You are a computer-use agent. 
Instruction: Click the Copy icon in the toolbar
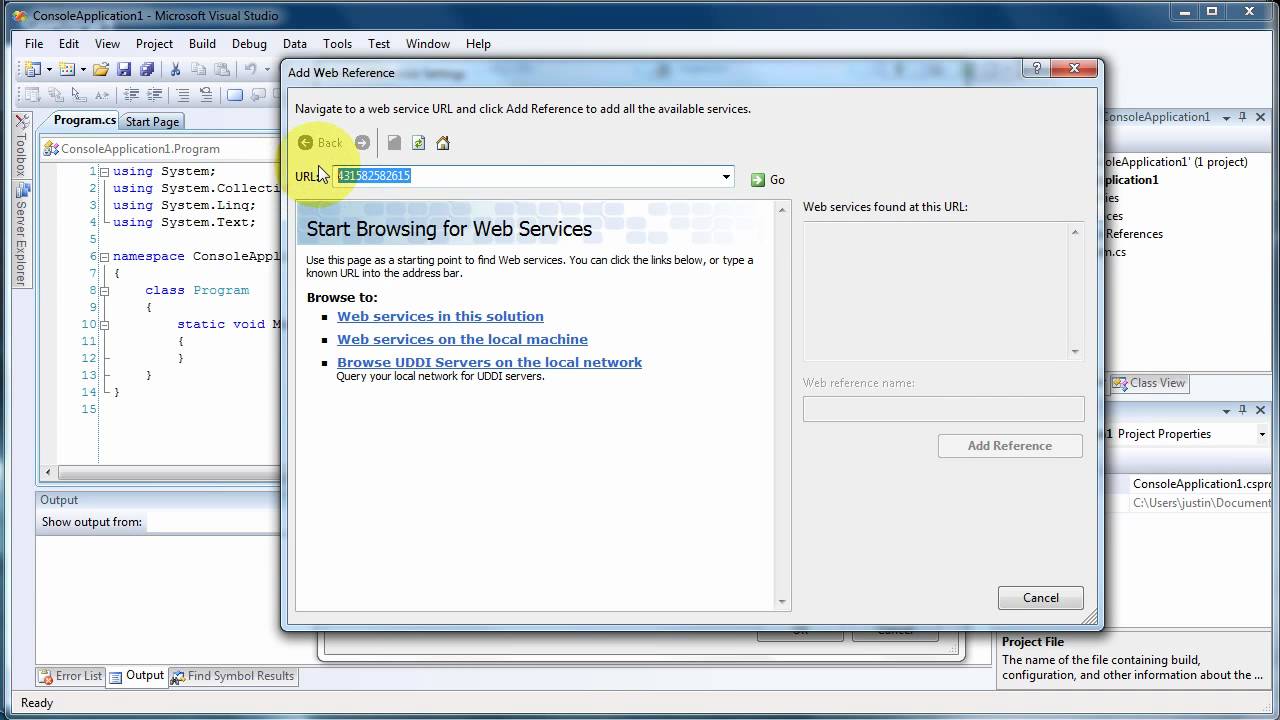[x=199, y=69]
